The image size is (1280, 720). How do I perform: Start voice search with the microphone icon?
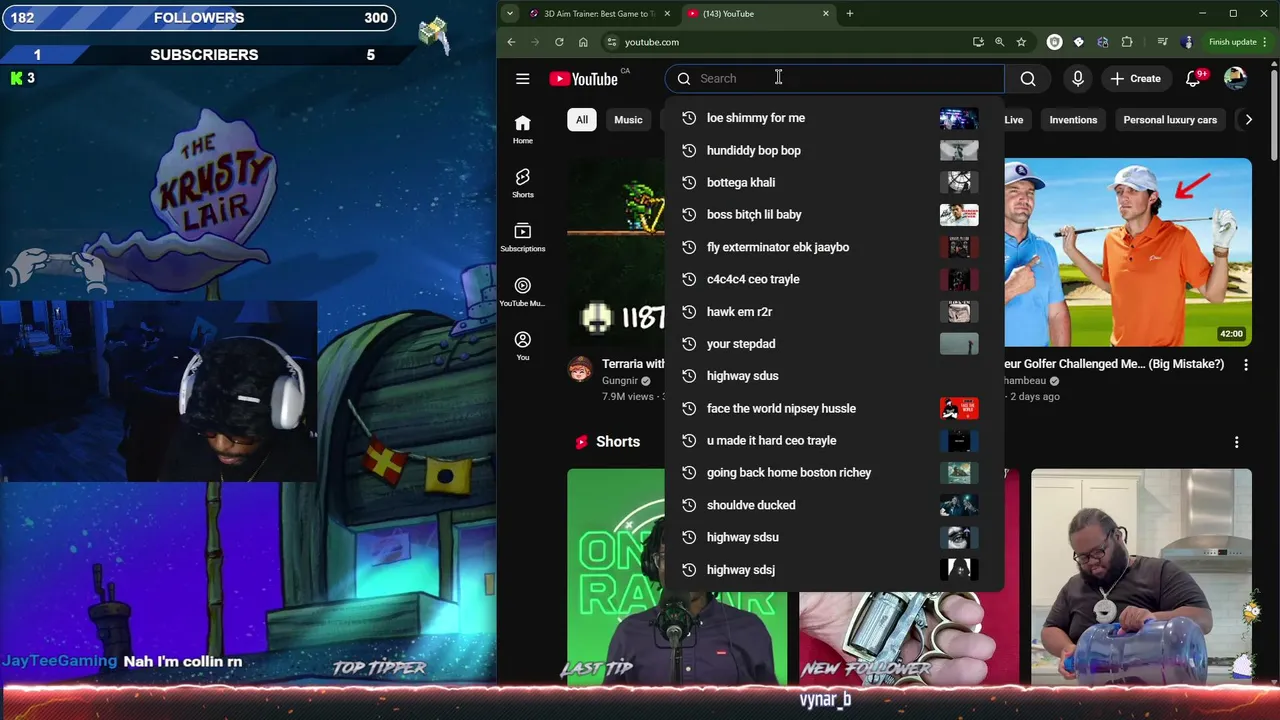click(x=1077, y=79)
